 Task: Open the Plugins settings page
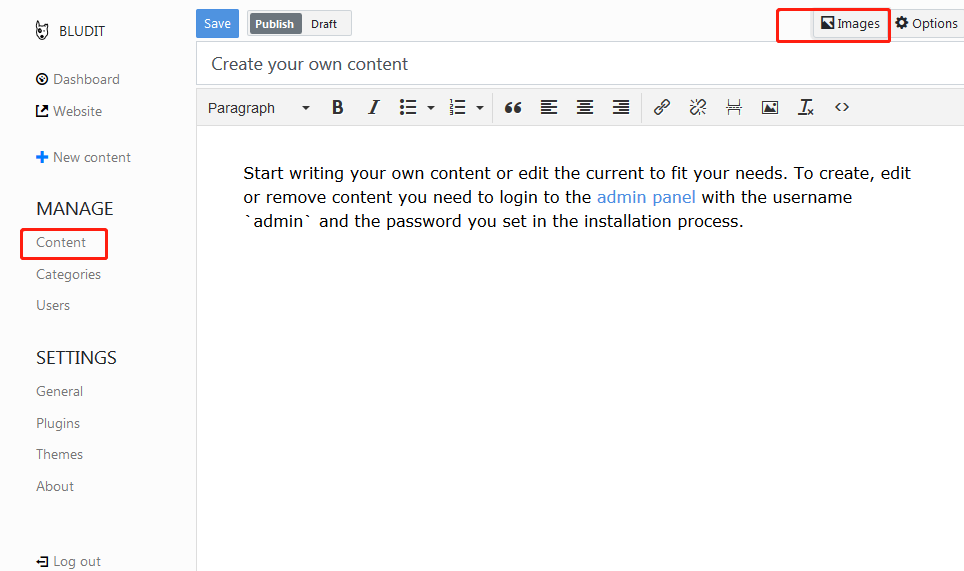(x=58, y=423)
